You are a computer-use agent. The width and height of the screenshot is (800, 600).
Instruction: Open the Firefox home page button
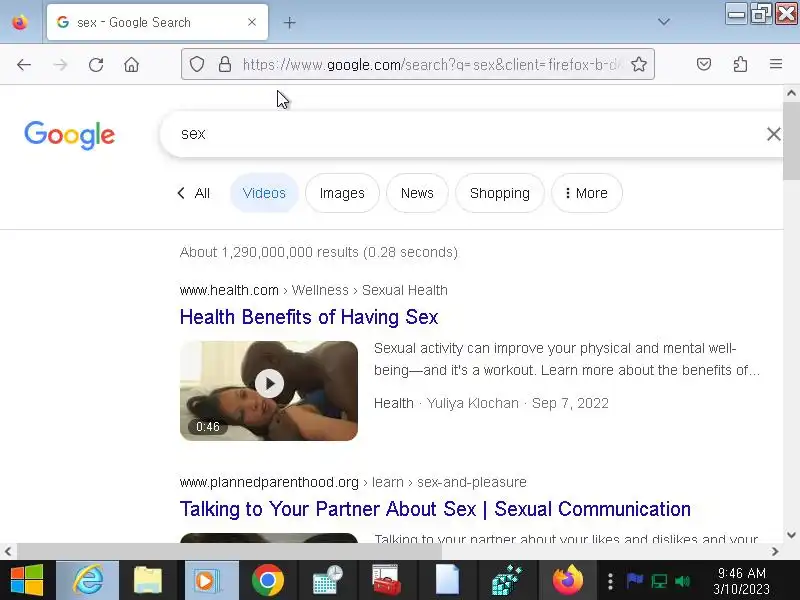click(x=132, y=65)
